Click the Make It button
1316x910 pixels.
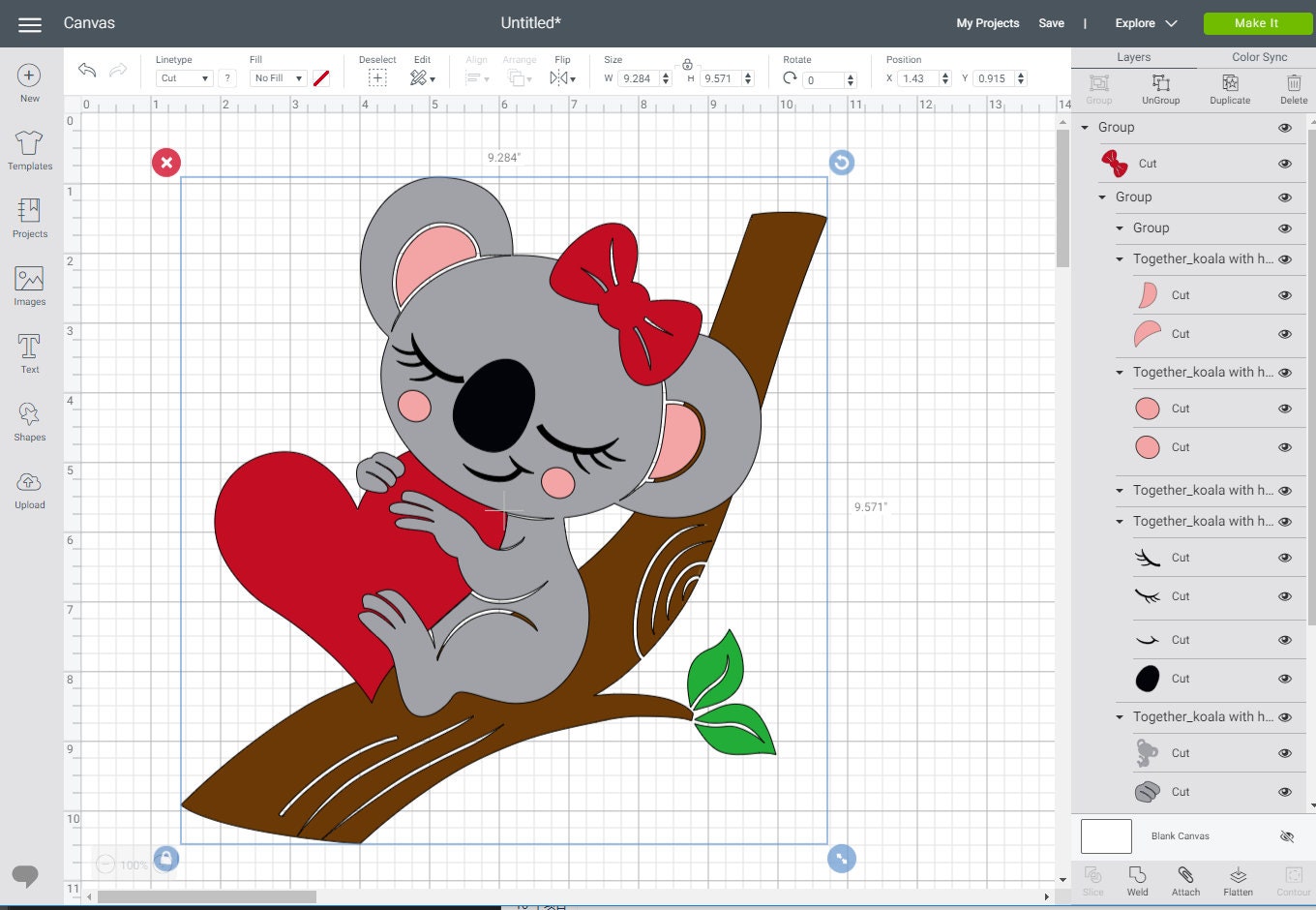[1257, 23]
